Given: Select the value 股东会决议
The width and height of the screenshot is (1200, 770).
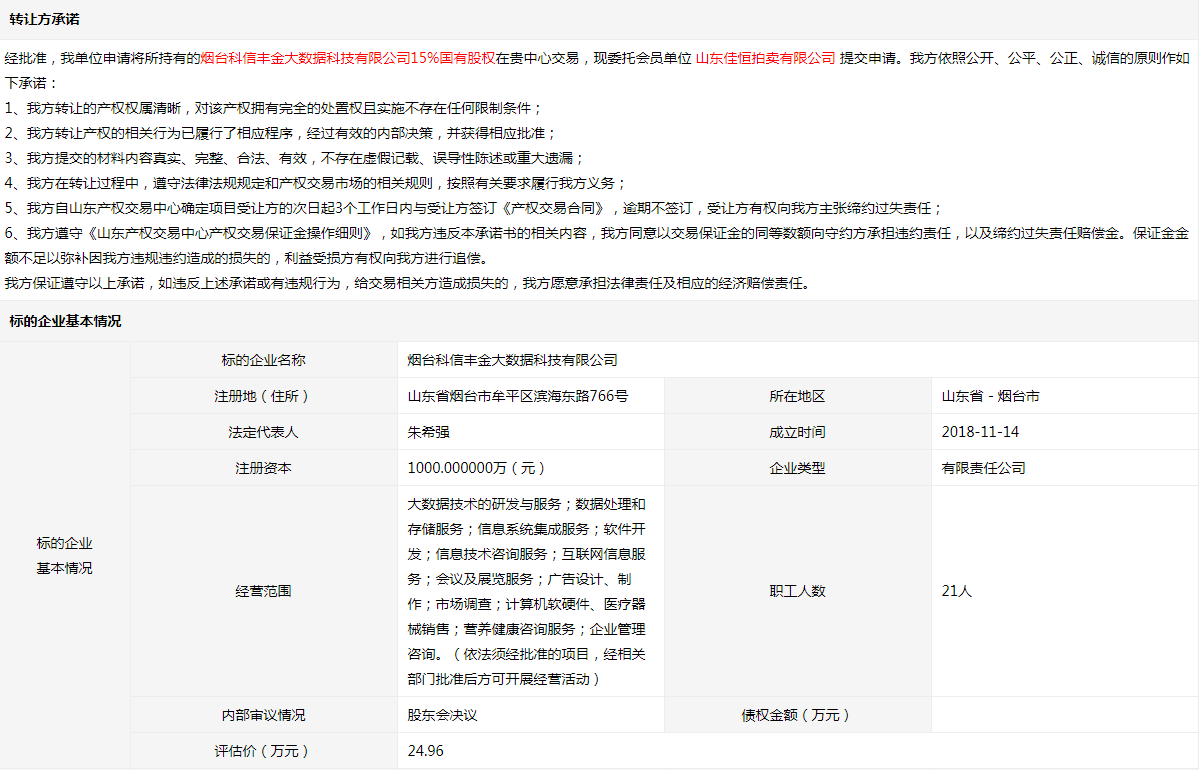Looking at the screenshot, I should pos(442,715).
